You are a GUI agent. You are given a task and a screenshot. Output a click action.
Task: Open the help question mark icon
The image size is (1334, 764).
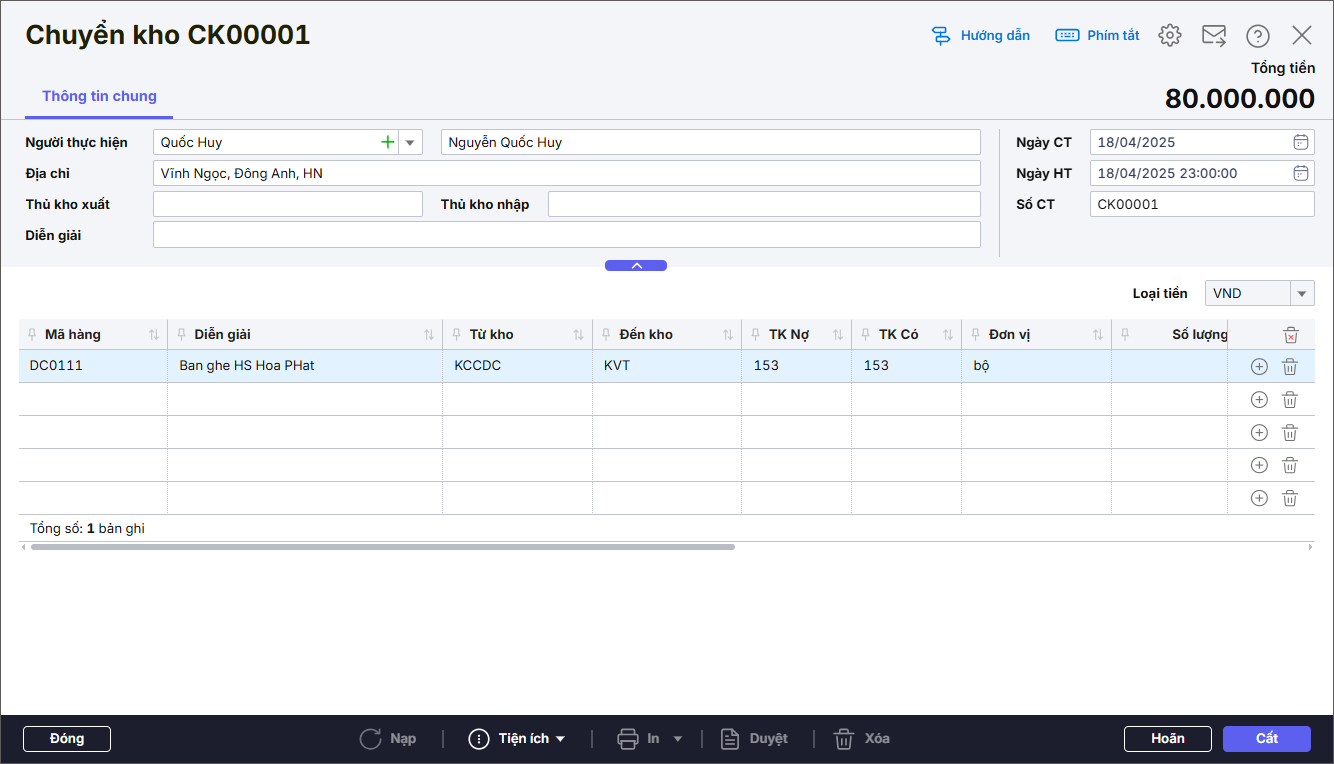[1257, 36]
